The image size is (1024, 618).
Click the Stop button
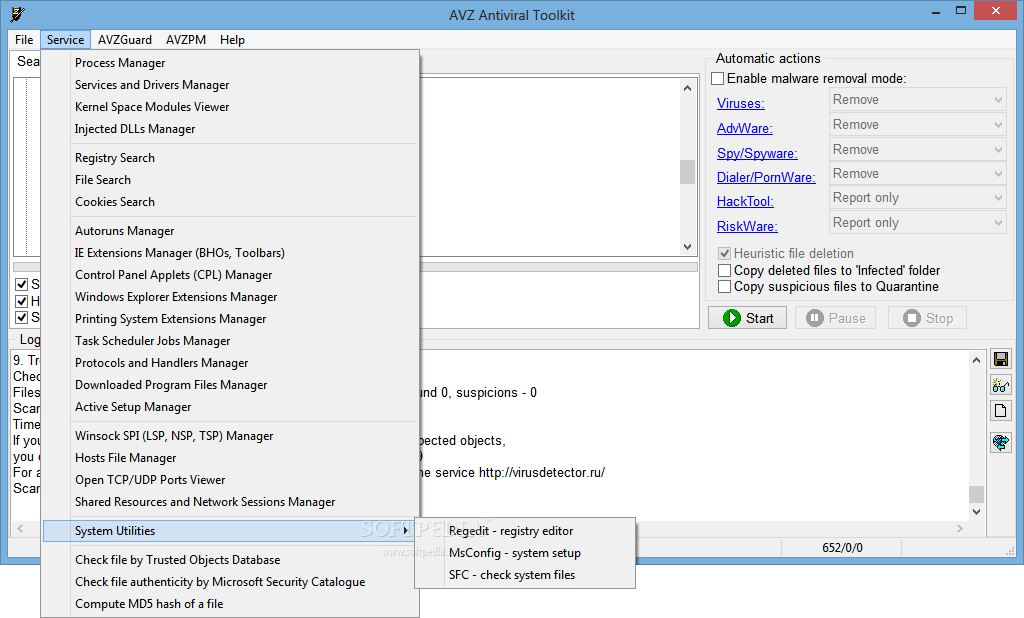[927, 318]
